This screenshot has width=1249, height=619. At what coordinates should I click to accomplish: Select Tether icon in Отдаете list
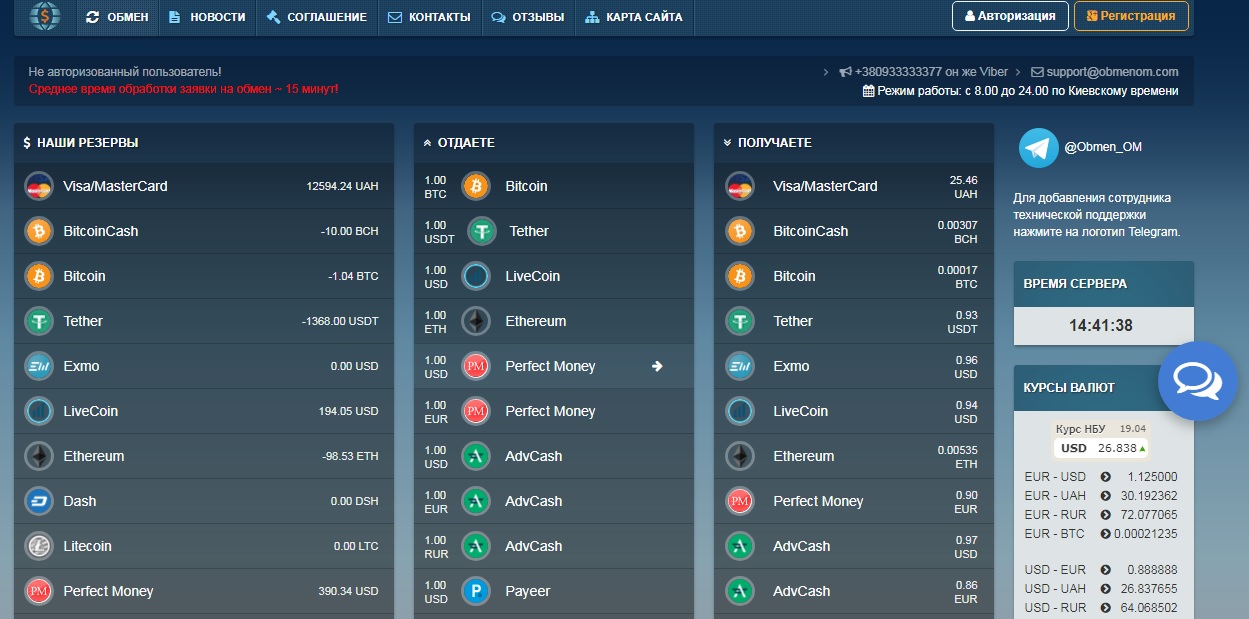click(482, 231)
